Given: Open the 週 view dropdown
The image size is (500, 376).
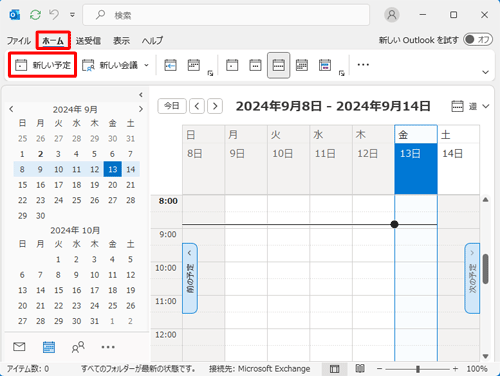Looking at the screenshot, I should click(470, 107).
